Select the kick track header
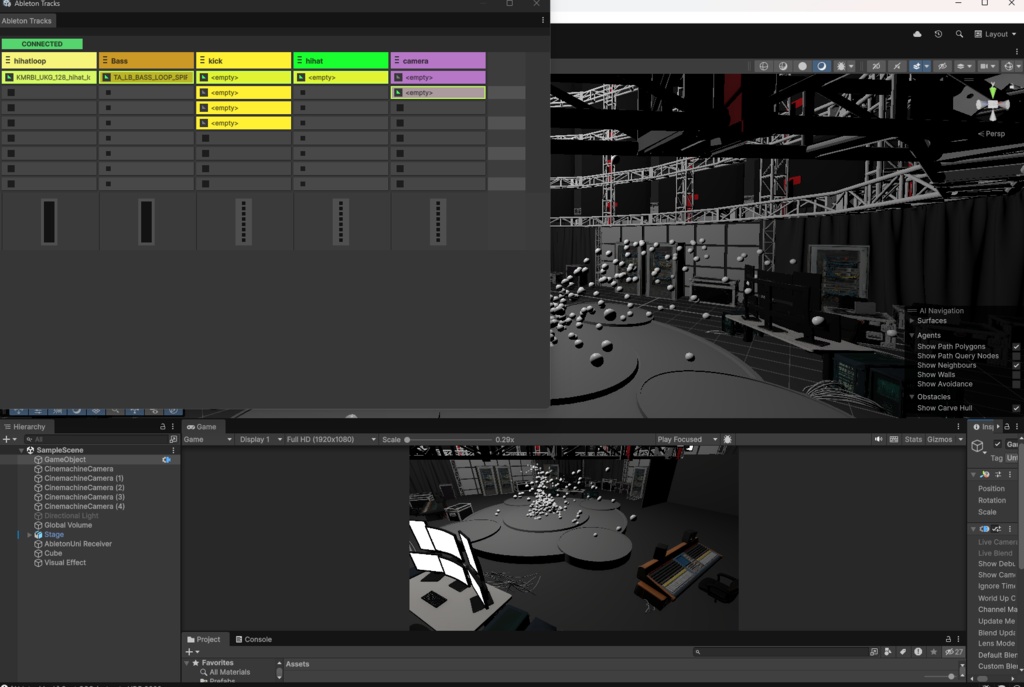 coord(244,61)
